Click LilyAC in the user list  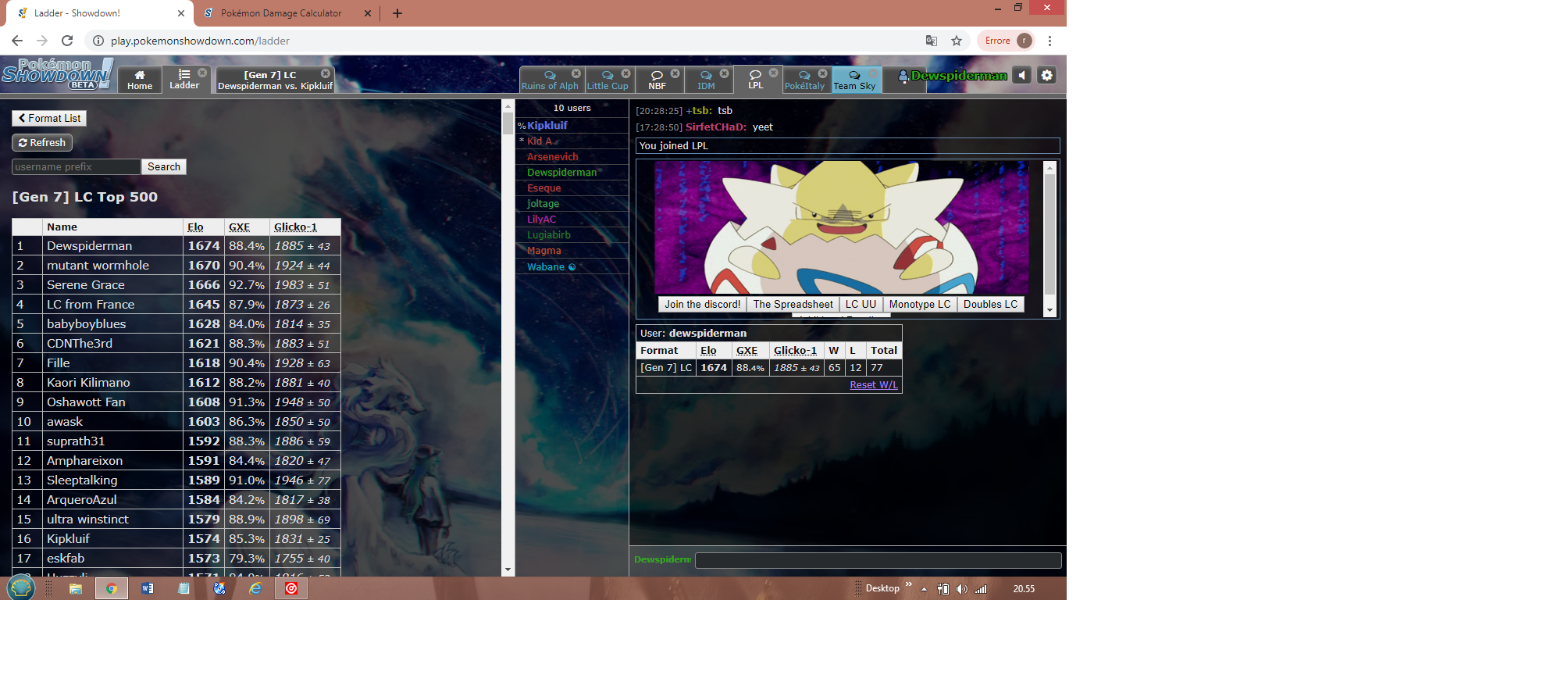541,219
